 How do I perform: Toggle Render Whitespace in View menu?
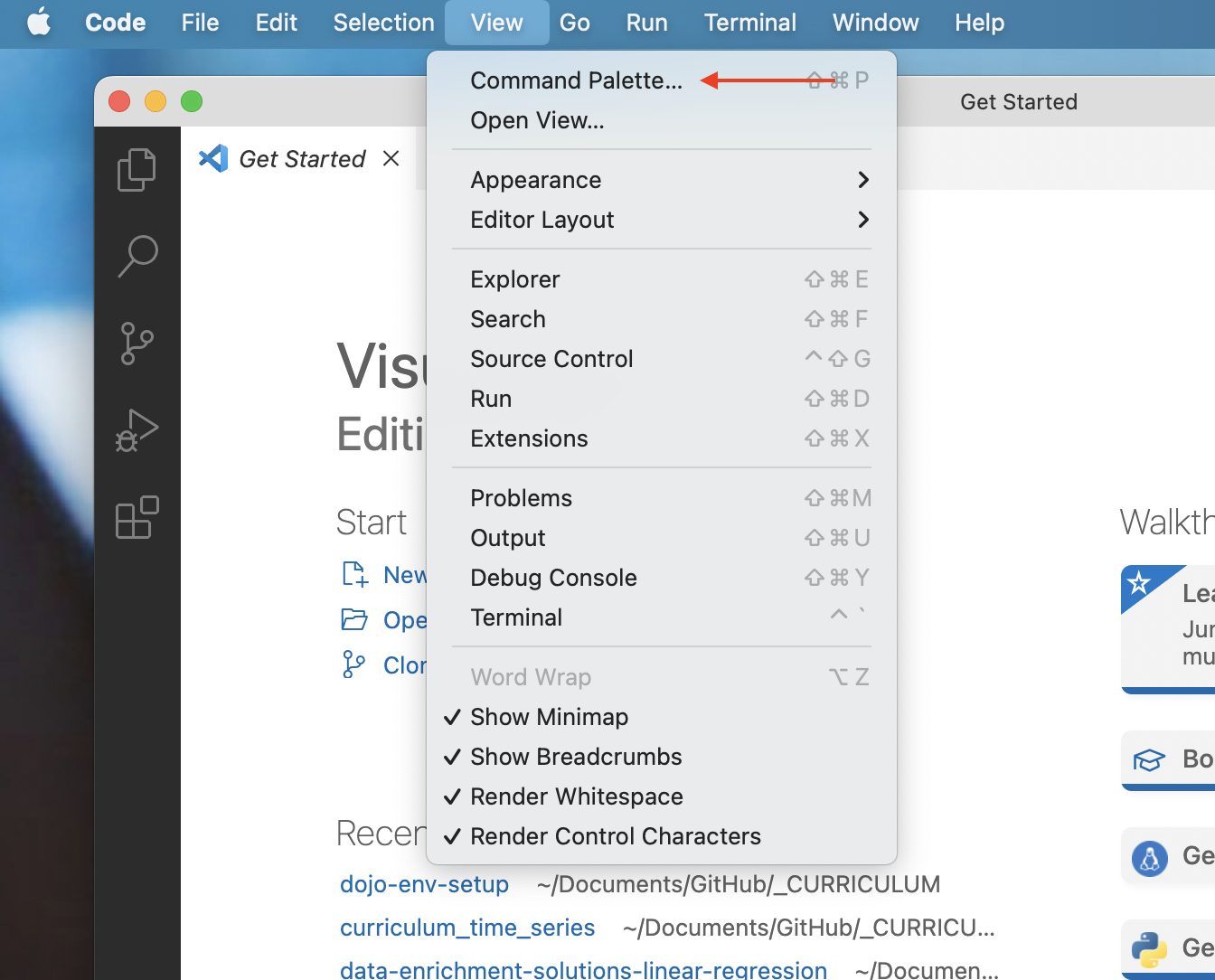coord(662,796)
